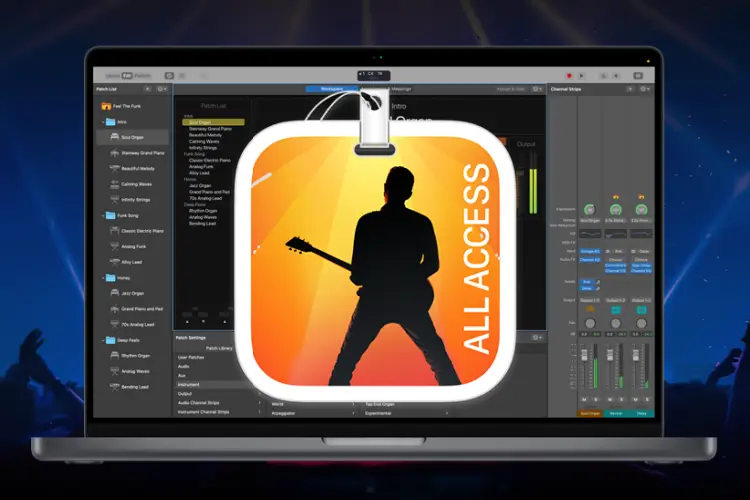Select User Patches in library
Image resolution: width=750 pixels, height=500 pixels.
pos(191,357)
